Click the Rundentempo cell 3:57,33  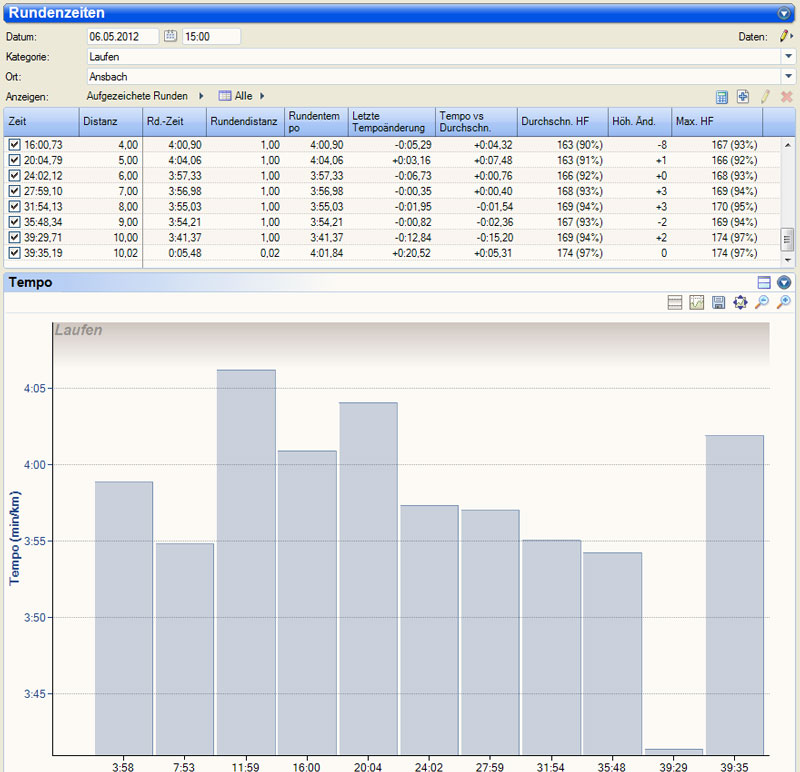pos(327,176)
